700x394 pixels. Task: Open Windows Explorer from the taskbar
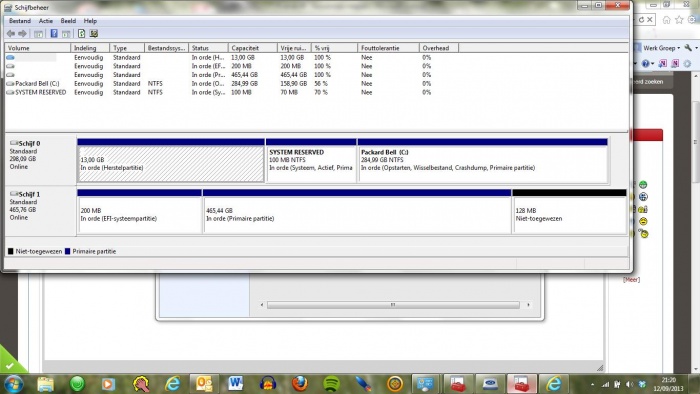tap(46, 384)
